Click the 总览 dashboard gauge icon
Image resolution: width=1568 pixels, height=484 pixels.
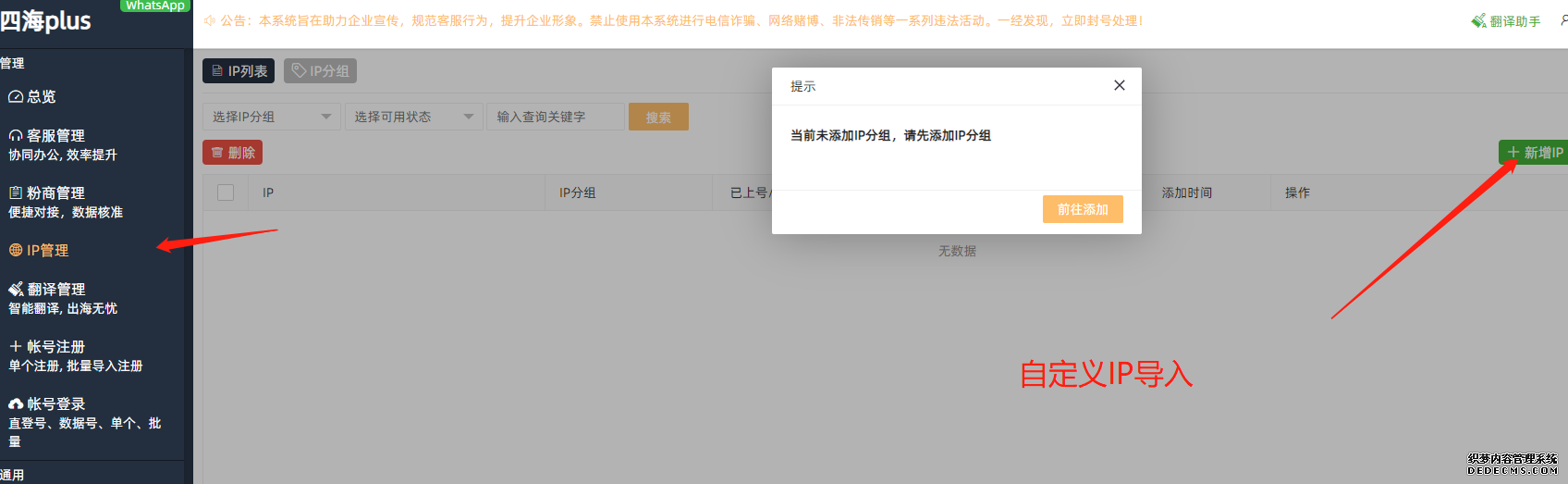click(x=16, y=97)
